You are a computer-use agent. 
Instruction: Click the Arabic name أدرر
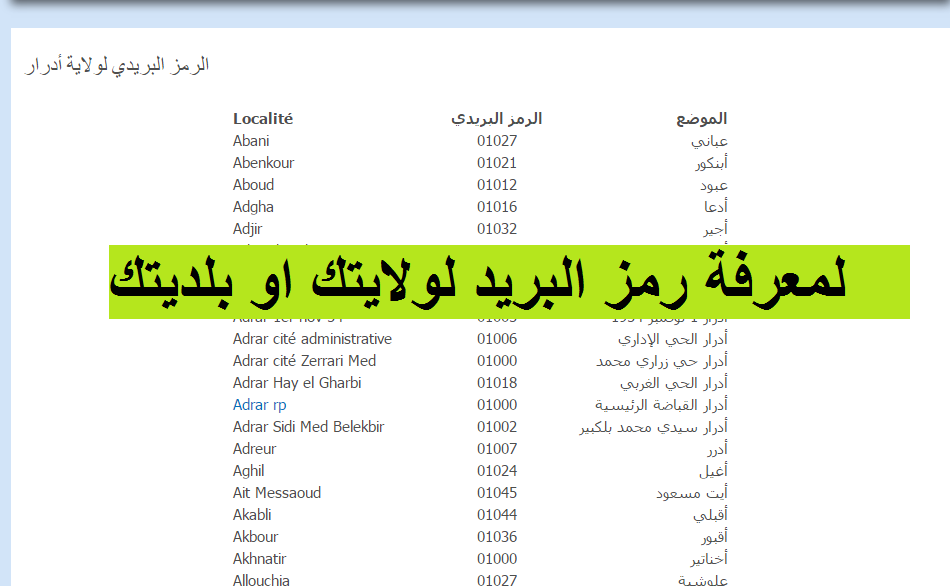coord(717,450)
